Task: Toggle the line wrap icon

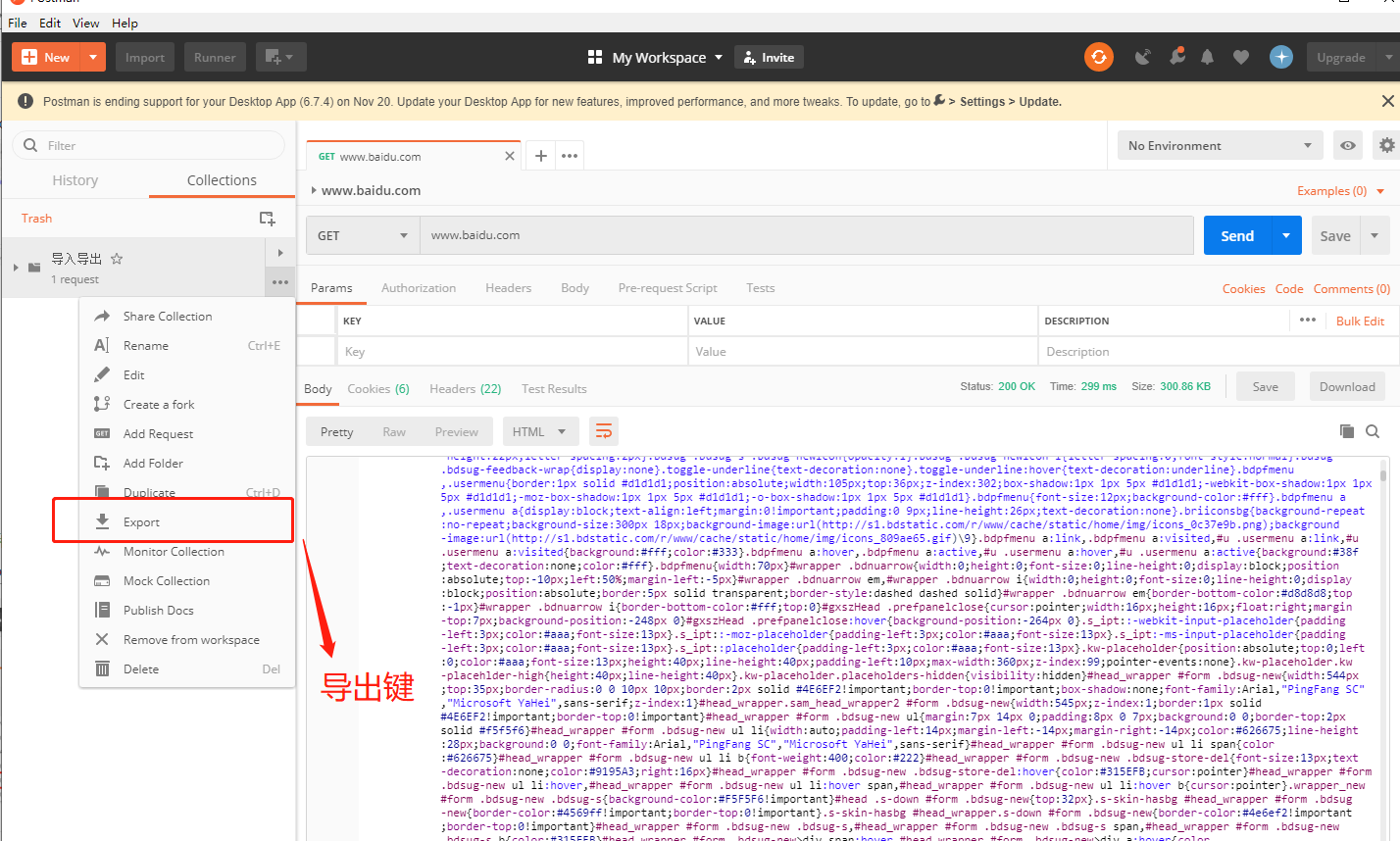Action: (x=604, y=431)
